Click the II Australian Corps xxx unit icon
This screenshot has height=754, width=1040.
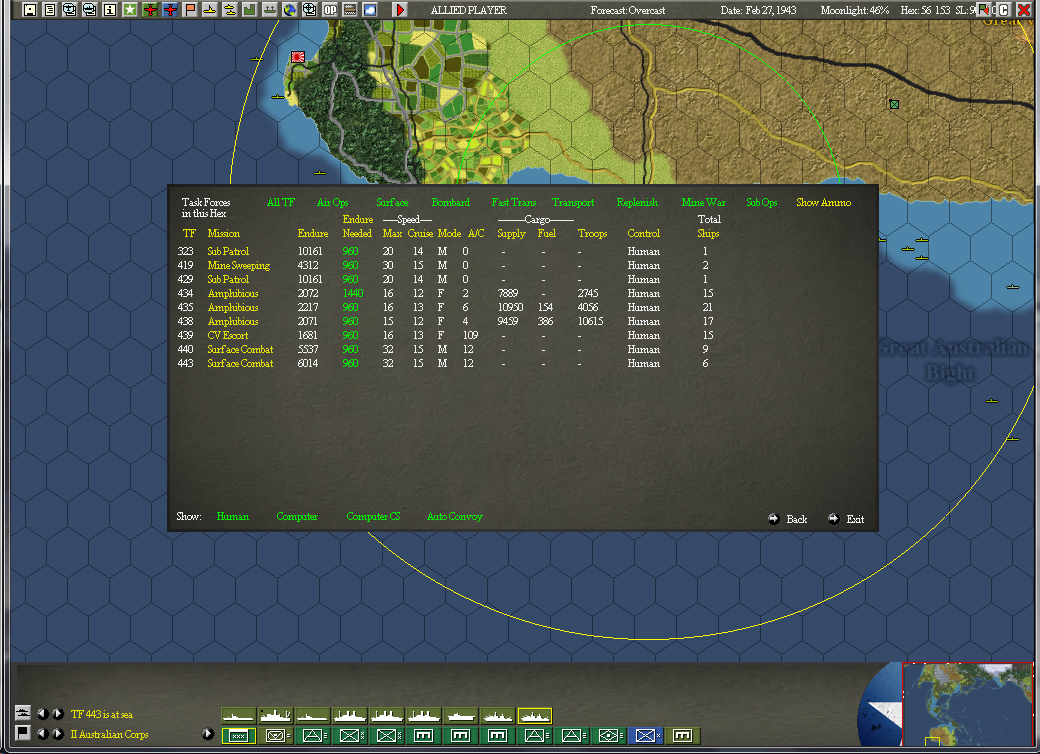tap(236, 735)
